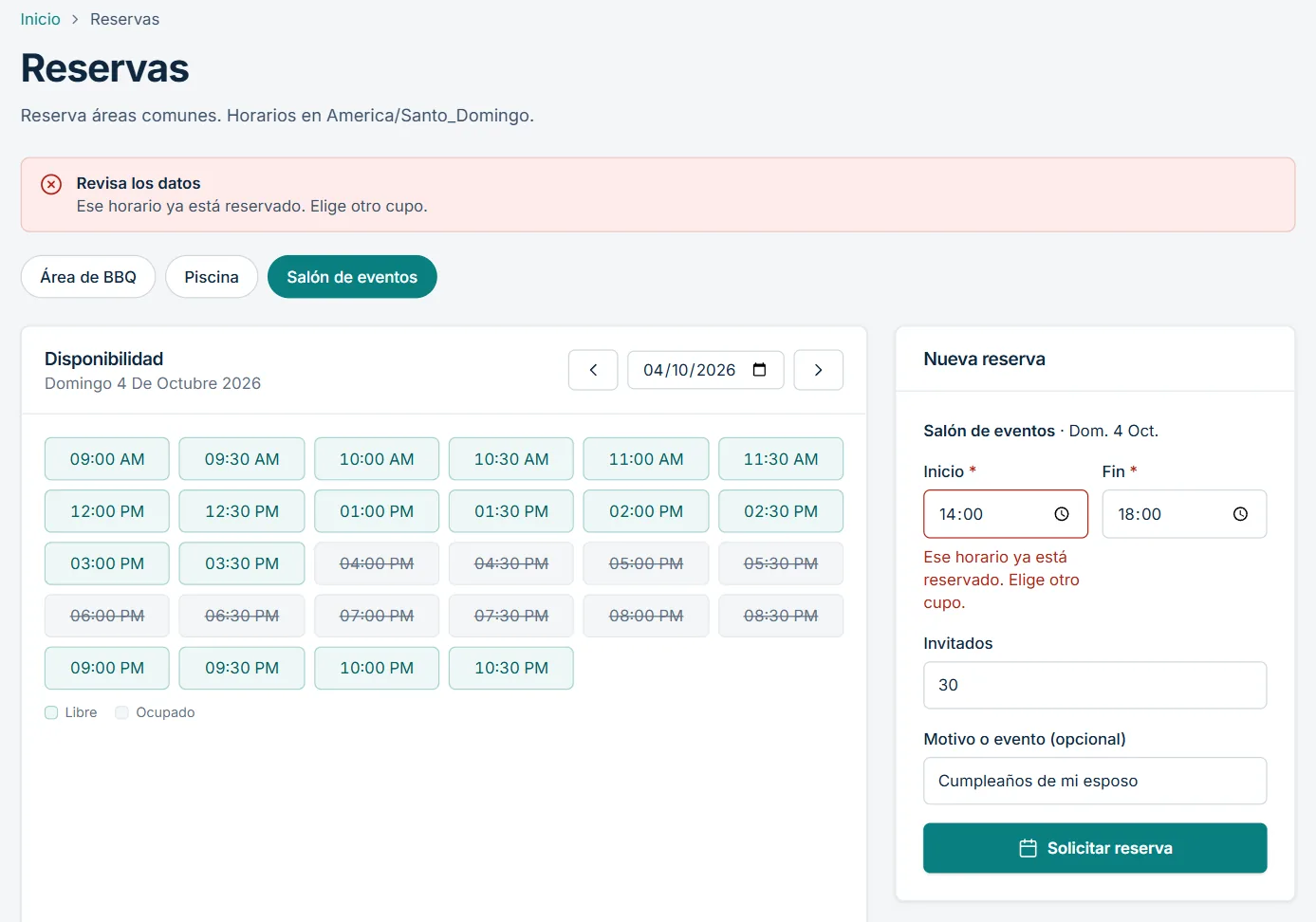Click the Libre legend swatch
The height and width of the screenshot is (922, 1316).
(51, 712)
